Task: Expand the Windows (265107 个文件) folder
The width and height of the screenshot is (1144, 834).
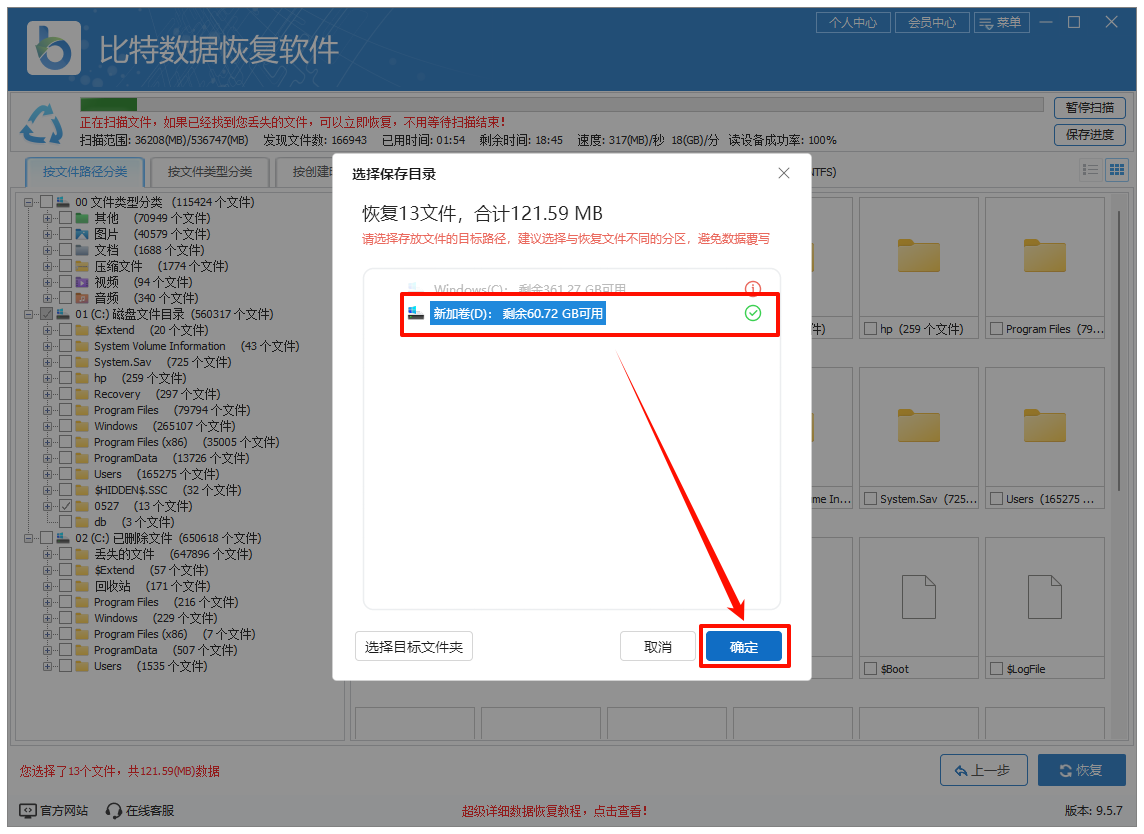Action: tap(47, 426)
